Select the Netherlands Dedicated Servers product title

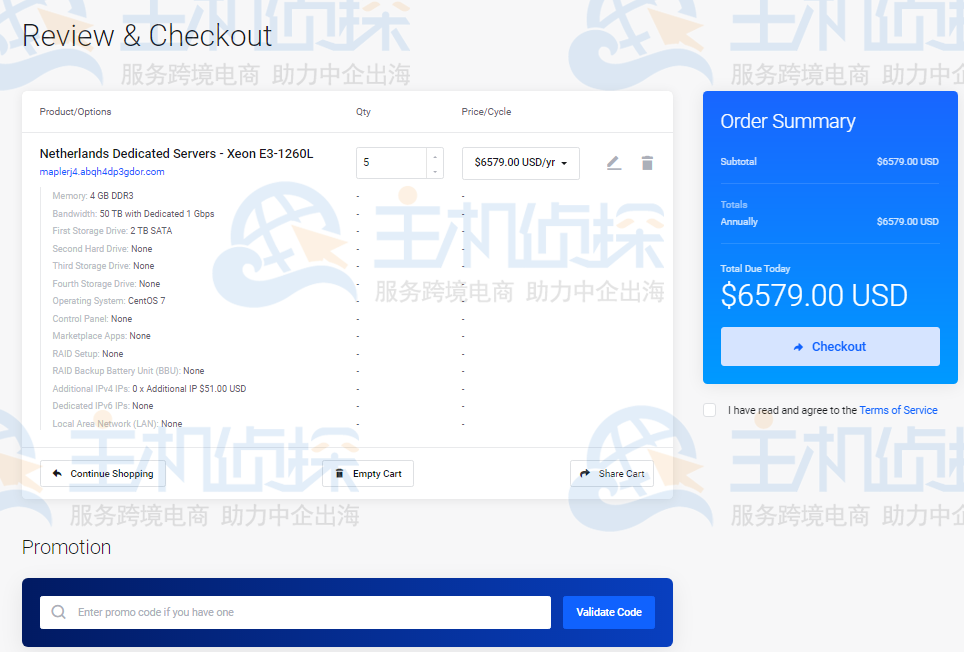click(176, 154)
